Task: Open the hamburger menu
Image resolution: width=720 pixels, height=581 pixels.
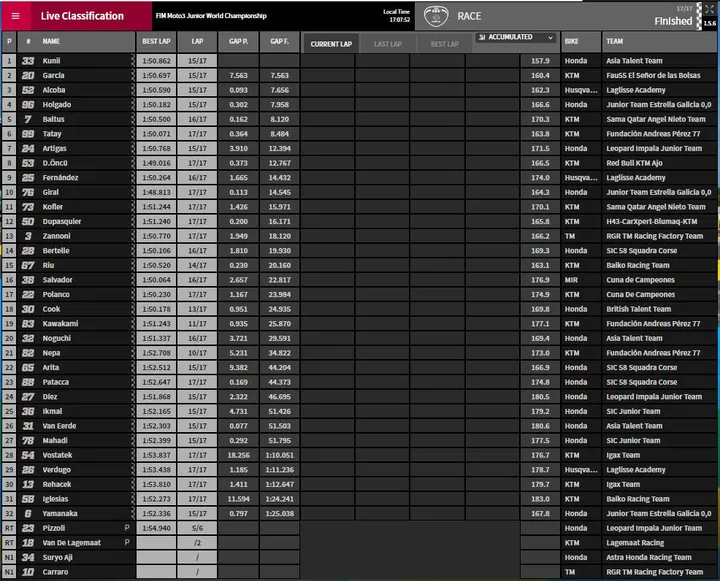Action: [x=15, y=16]
